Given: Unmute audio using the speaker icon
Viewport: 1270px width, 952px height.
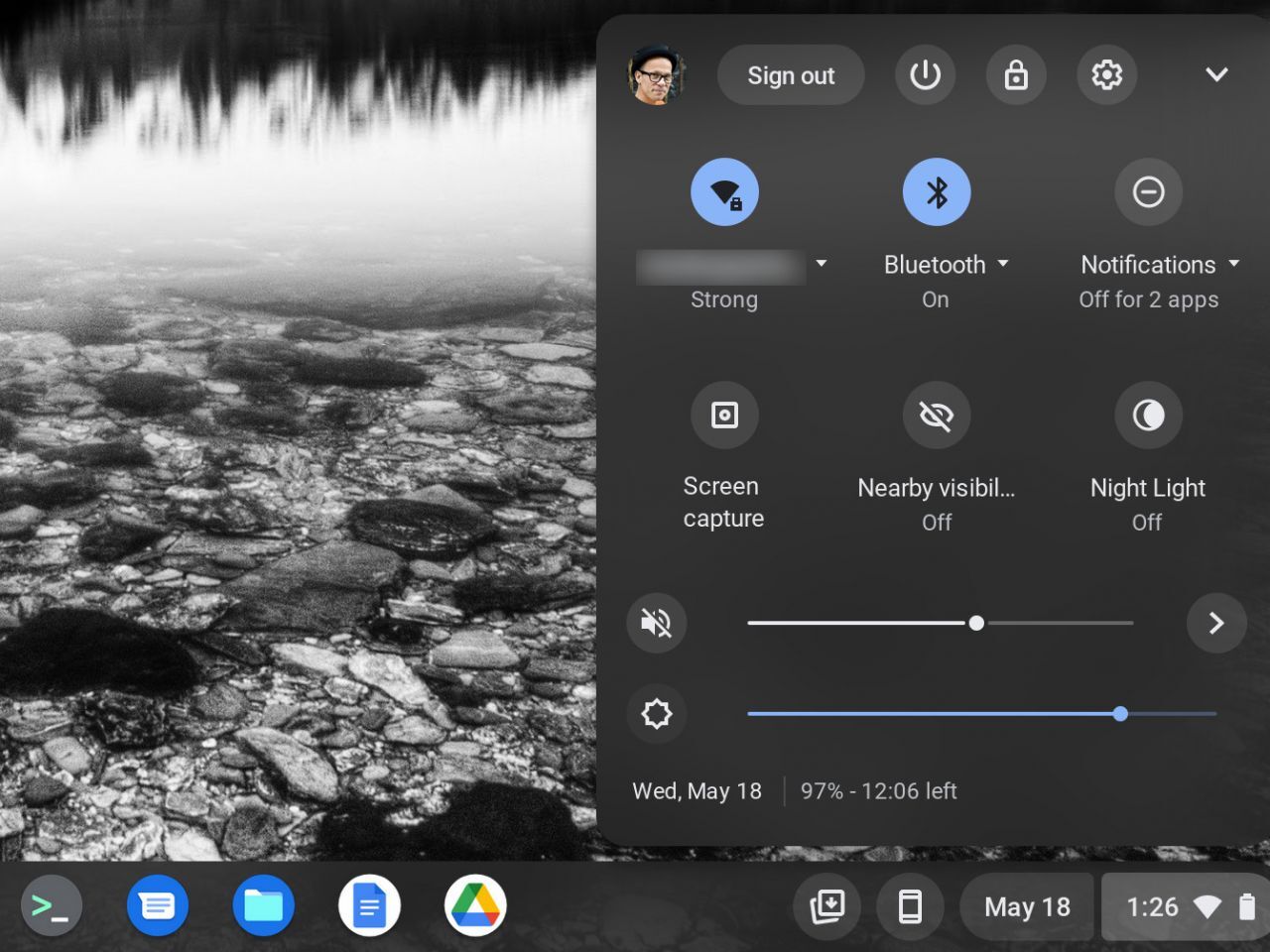Looking at the screenshot, I should pyautogui.click(x=656, y=623).
